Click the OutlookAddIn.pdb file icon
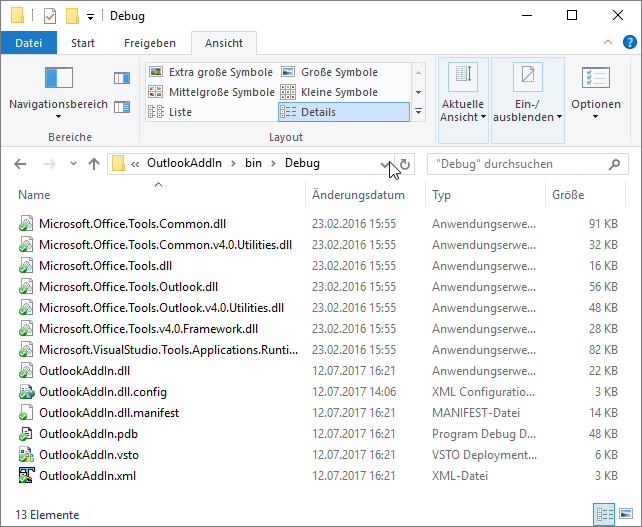Screen dimensions: 642x527 click(26, 434)
